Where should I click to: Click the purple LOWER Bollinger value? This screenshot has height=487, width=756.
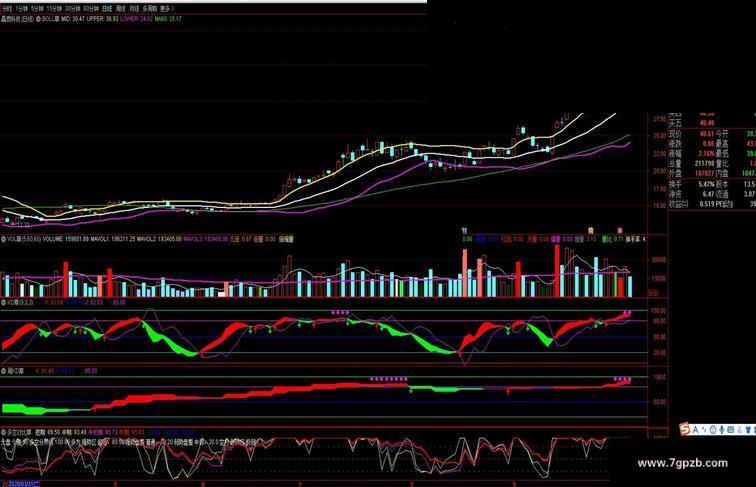[136, 19]
